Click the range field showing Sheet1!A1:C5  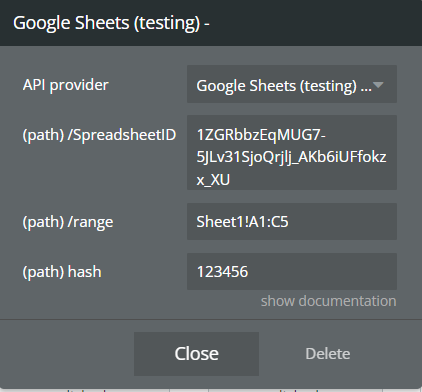(x=292, y=221)
